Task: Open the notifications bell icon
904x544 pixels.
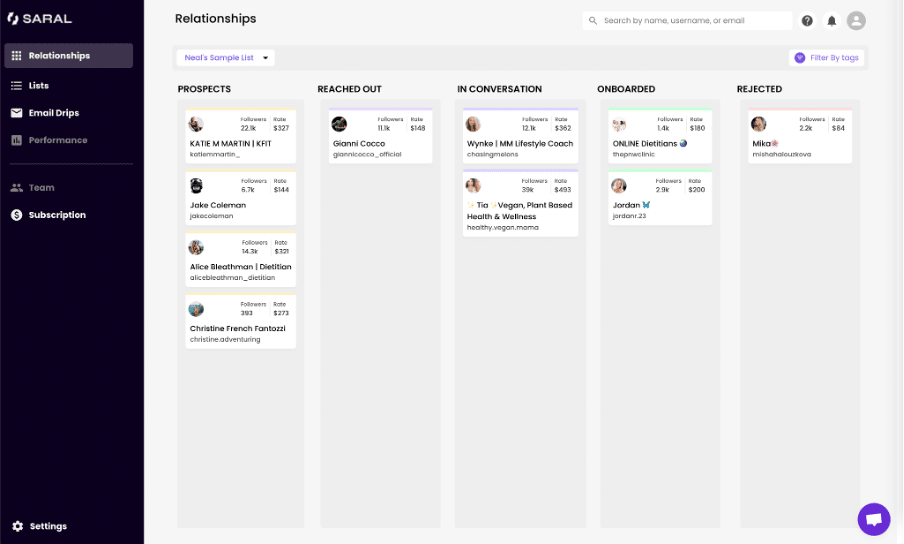Action: [831, 21]
